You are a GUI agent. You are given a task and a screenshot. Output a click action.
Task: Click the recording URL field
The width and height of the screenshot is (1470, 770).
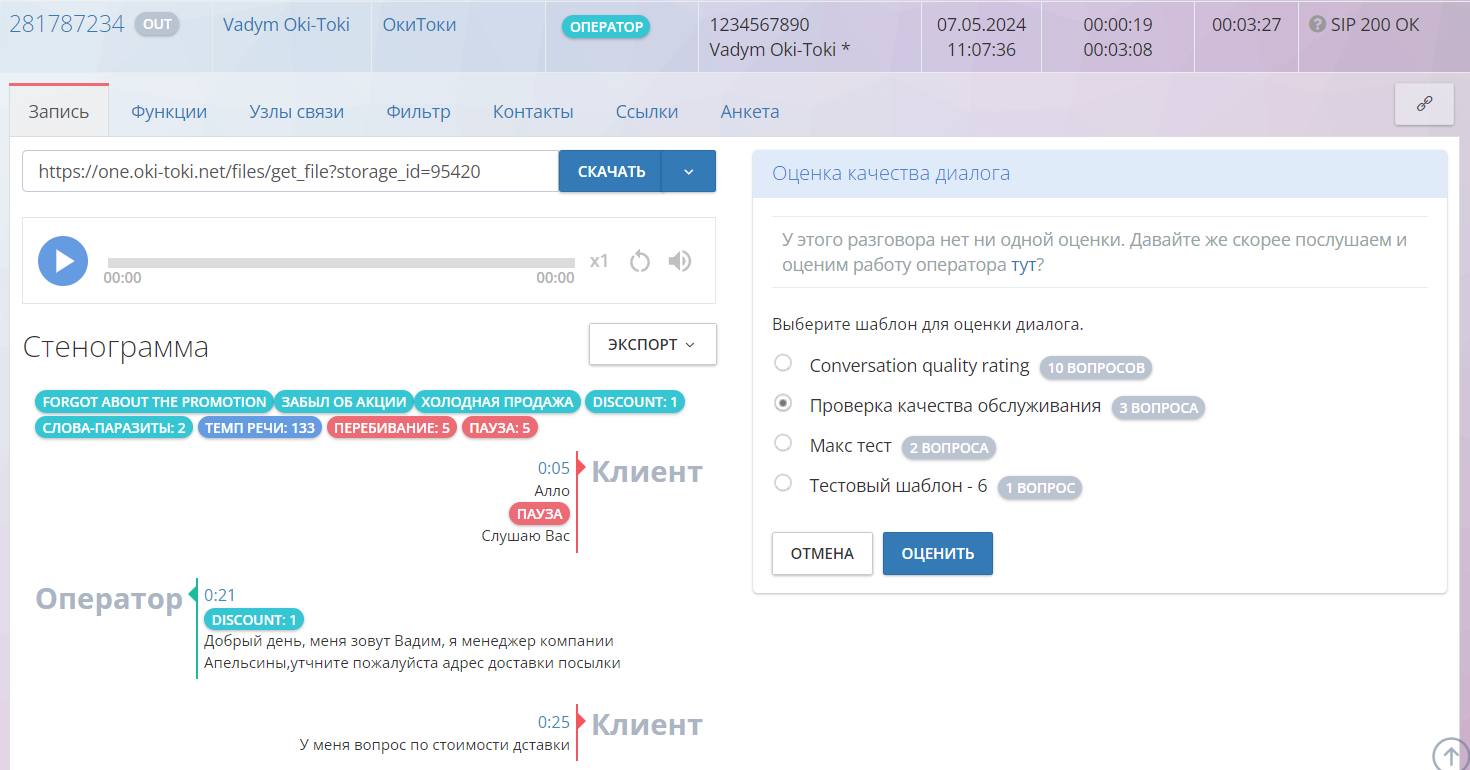tap(290, 171)
